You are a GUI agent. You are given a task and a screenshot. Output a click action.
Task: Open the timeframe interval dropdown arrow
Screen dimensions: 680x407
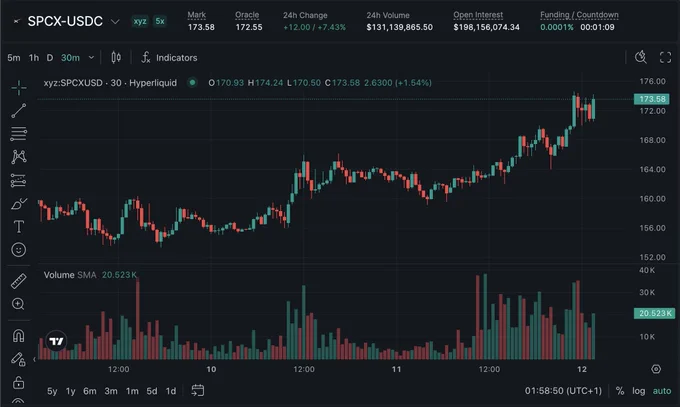[x=91, y=57]
